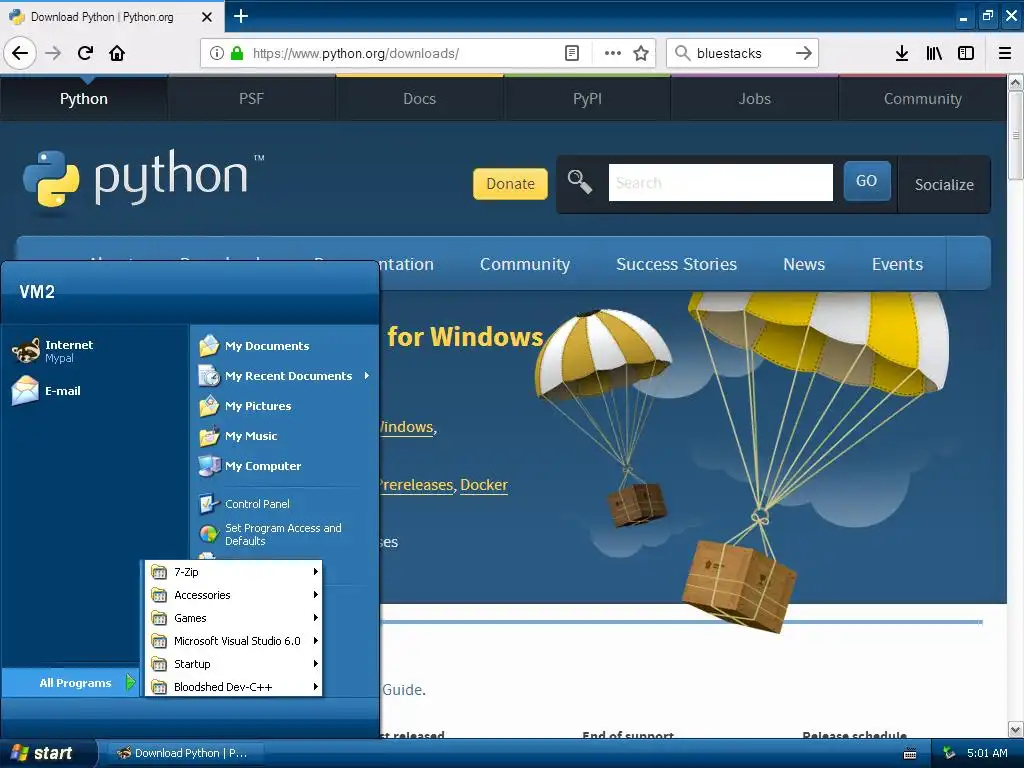1024x768 pixels.
Task: Click the site search magnifier icon
Action: coord(579,182)
